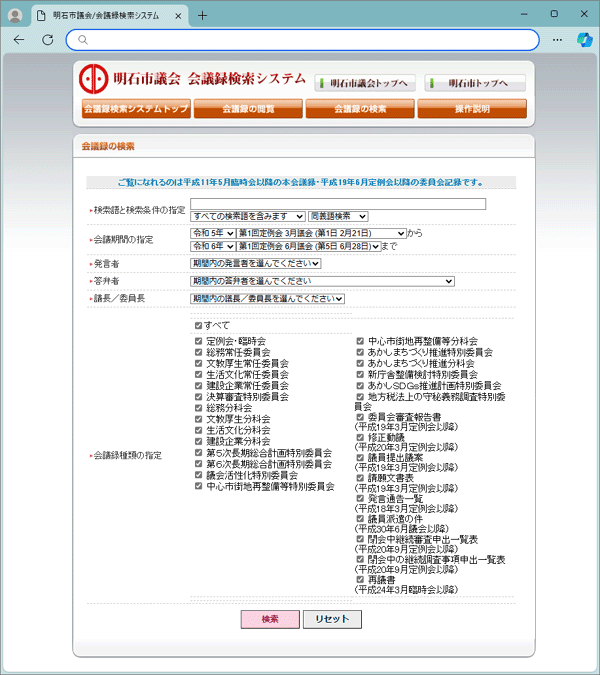This screenshot has width=600, height=675.
Task: Focus the browser address bar
Action: 303,40
